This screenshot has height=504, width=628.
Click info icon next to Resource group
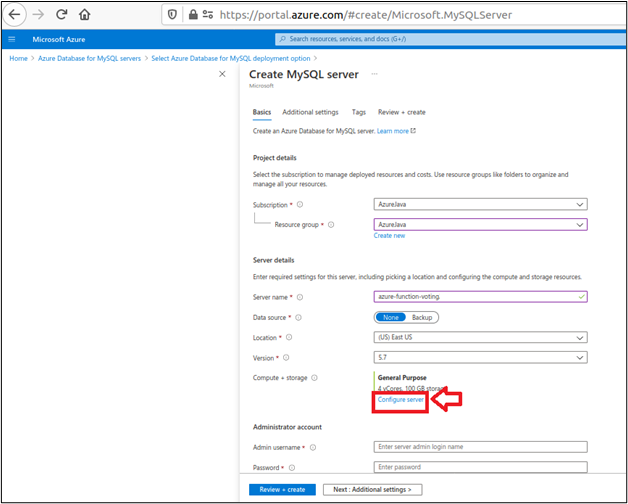click(331, 225)
